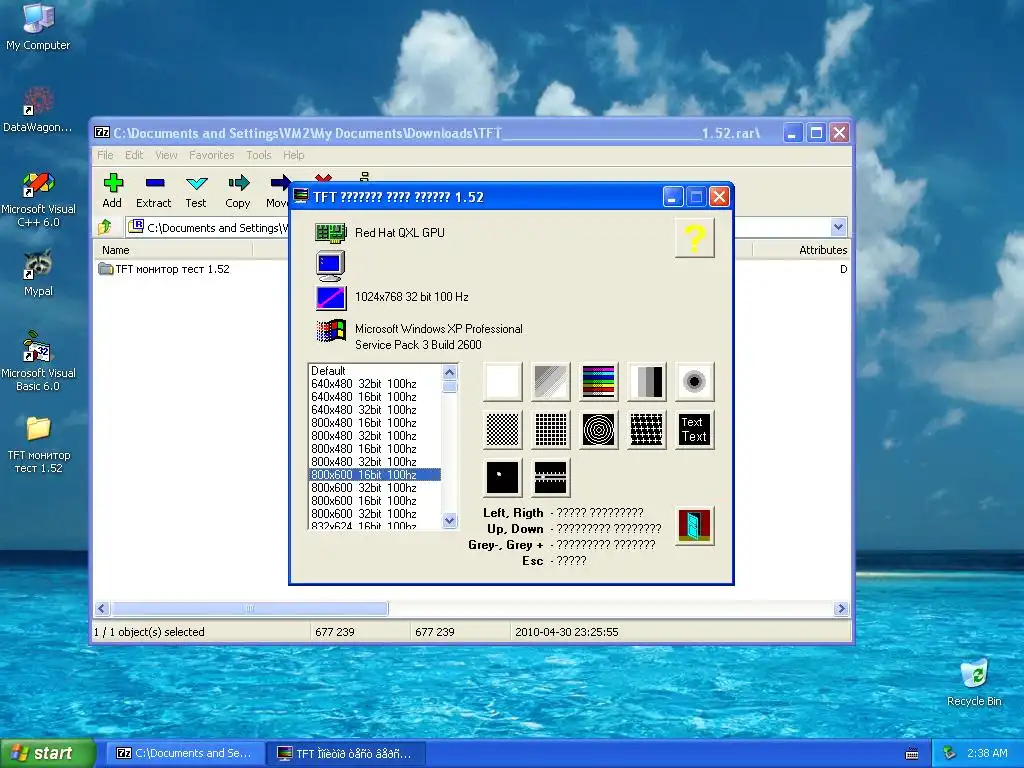Open the File menu in 7-Zip
This screenshot has width=1024, height=768.
click(x=105, y=155)
